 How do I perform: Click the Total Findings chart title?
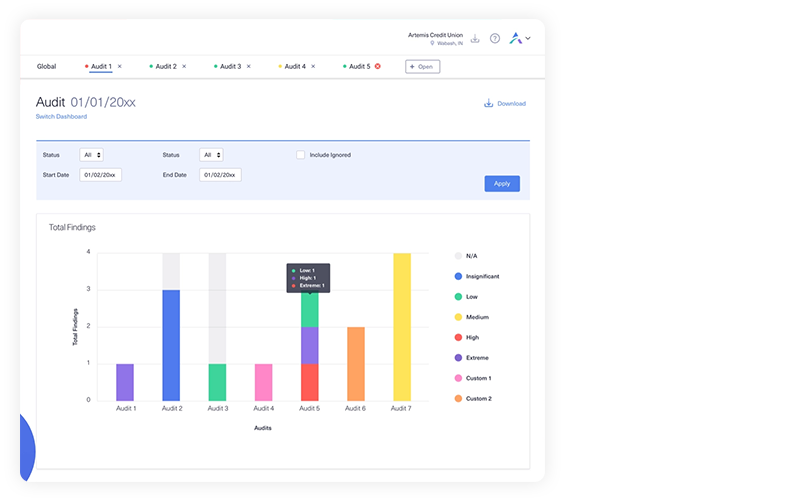(72, 228)
